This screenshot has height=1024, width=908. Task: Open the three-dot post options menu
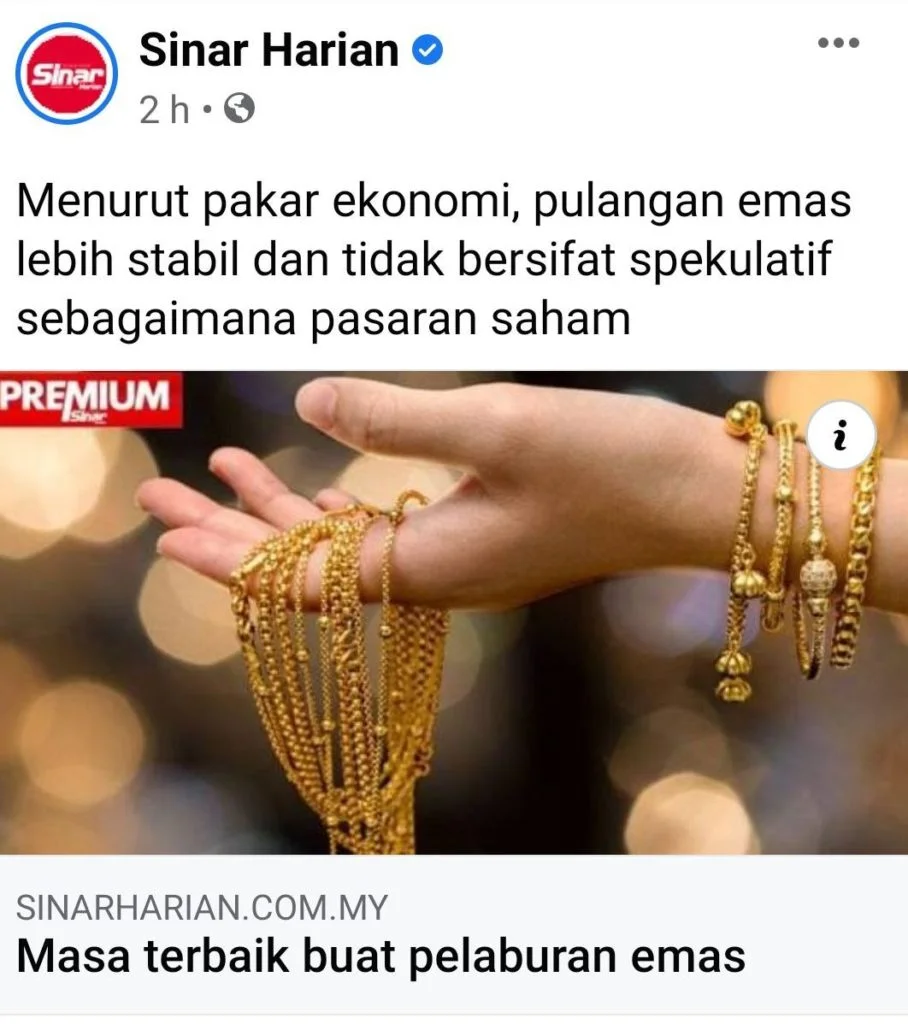[x=839, y=43]
